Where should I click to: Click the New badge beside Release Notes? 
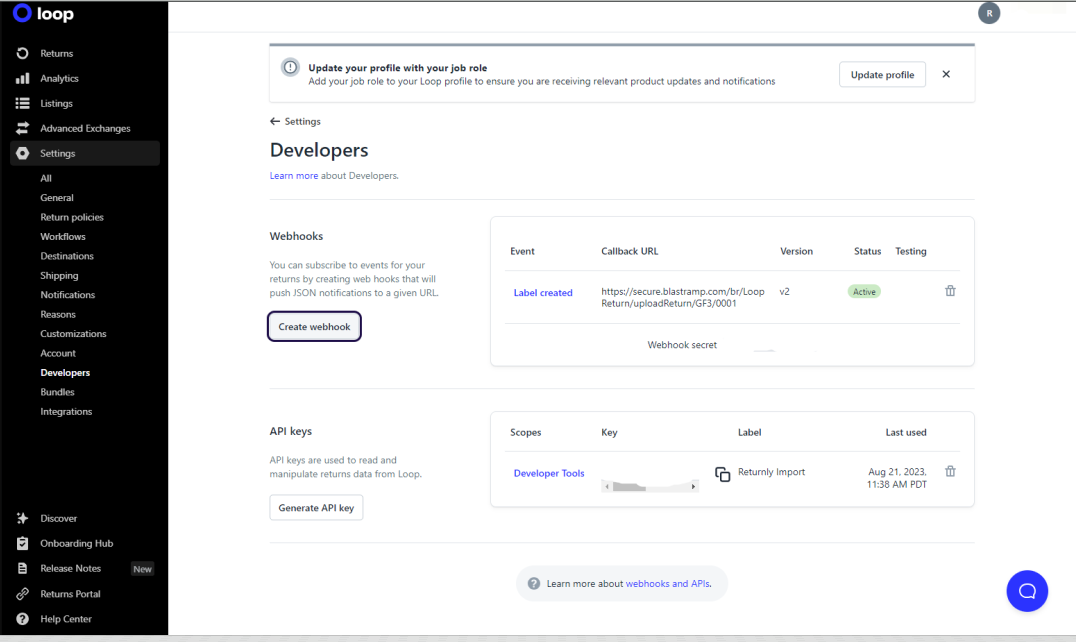(143, 569)
